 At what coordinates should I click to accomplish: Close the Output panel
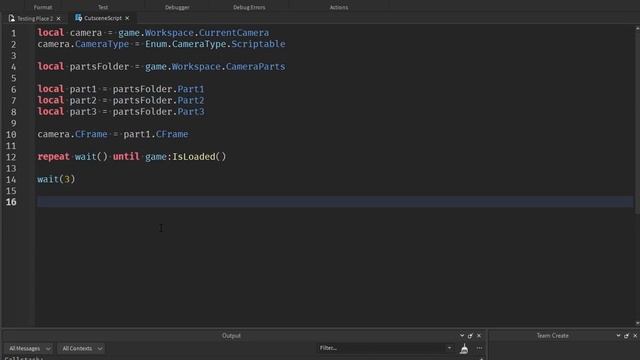479,336
